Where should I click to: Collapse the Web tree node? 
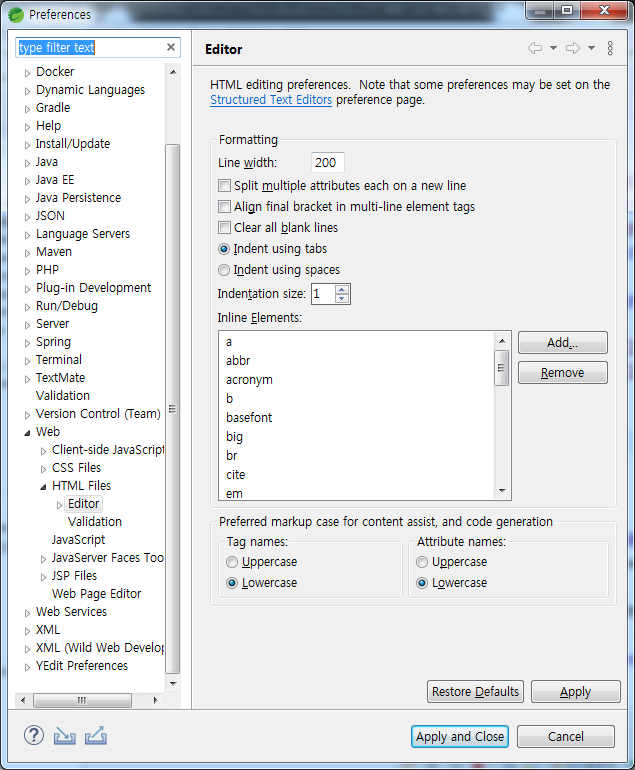[28, 433]
